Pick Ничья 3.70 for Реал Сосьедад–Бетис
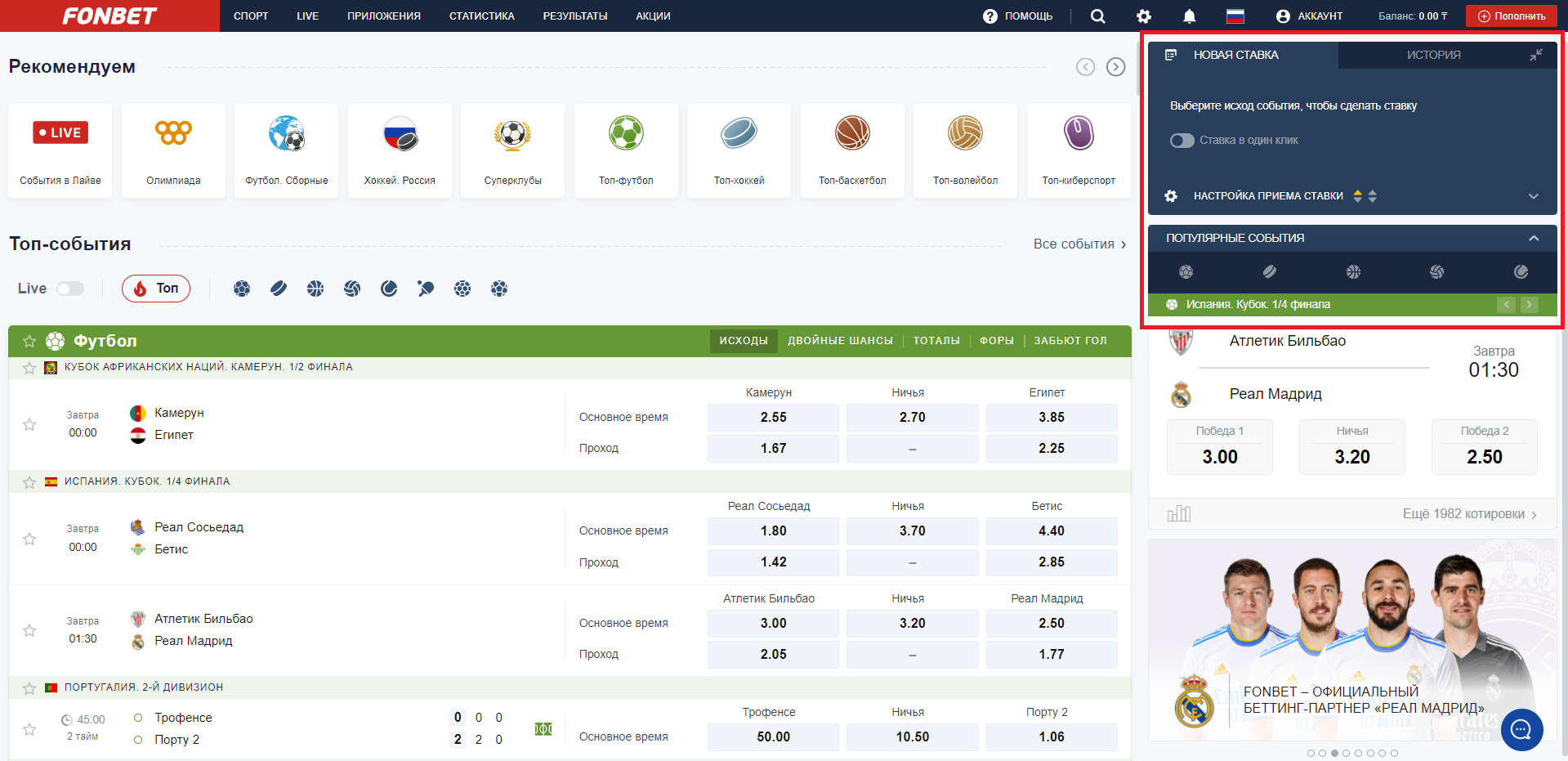 coord(913,531)
